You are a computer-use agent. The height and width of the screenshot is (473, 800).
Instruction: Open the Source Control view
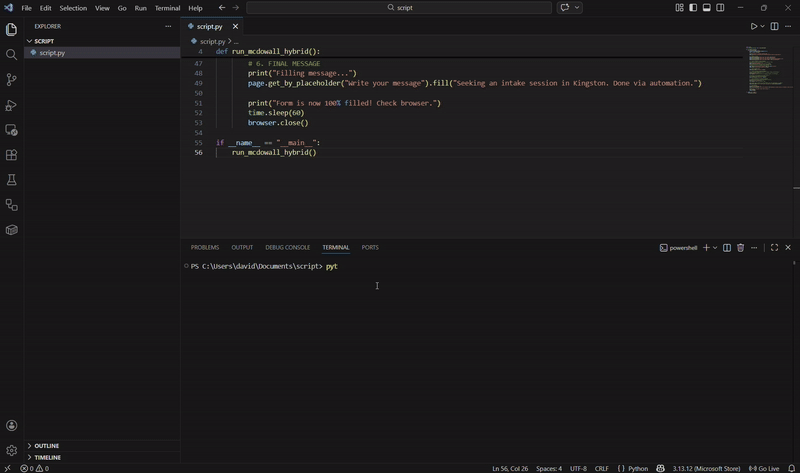tap(12, 79)
